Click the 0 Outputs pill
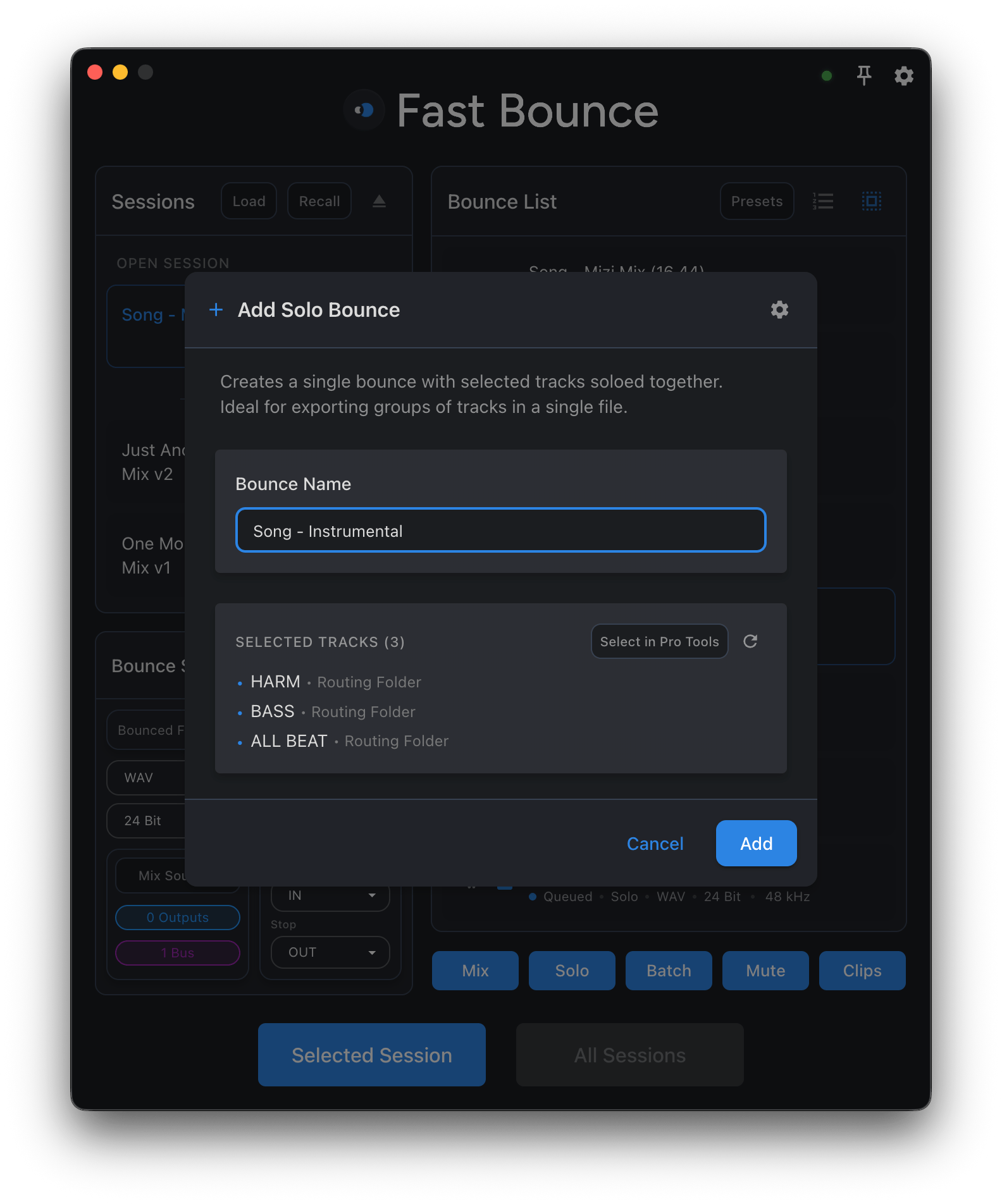Screen dimensions: 1002x1204 (x=178, y=918)
